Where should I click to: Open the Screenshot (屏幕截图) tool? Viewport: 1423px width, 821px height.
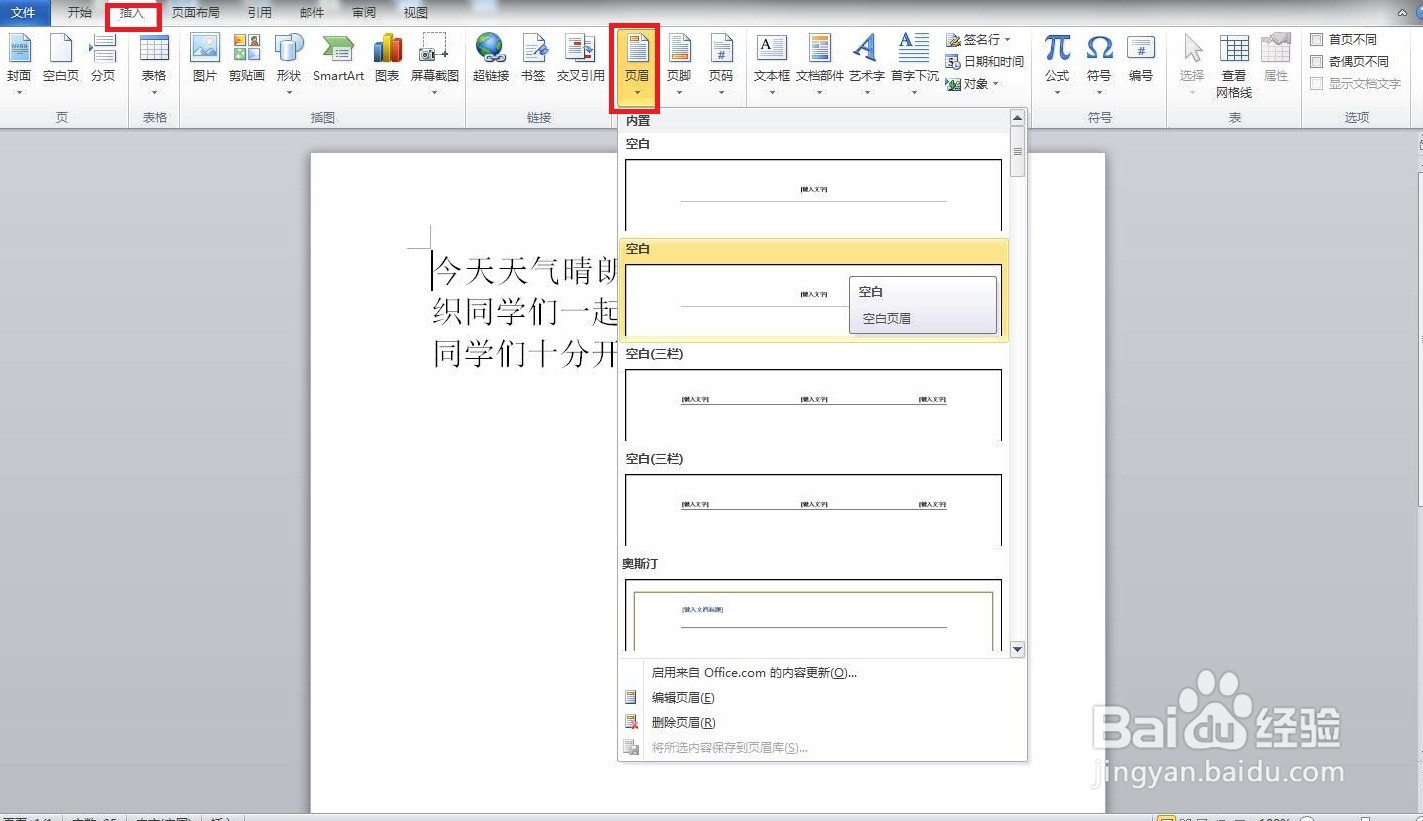point(434,58)
